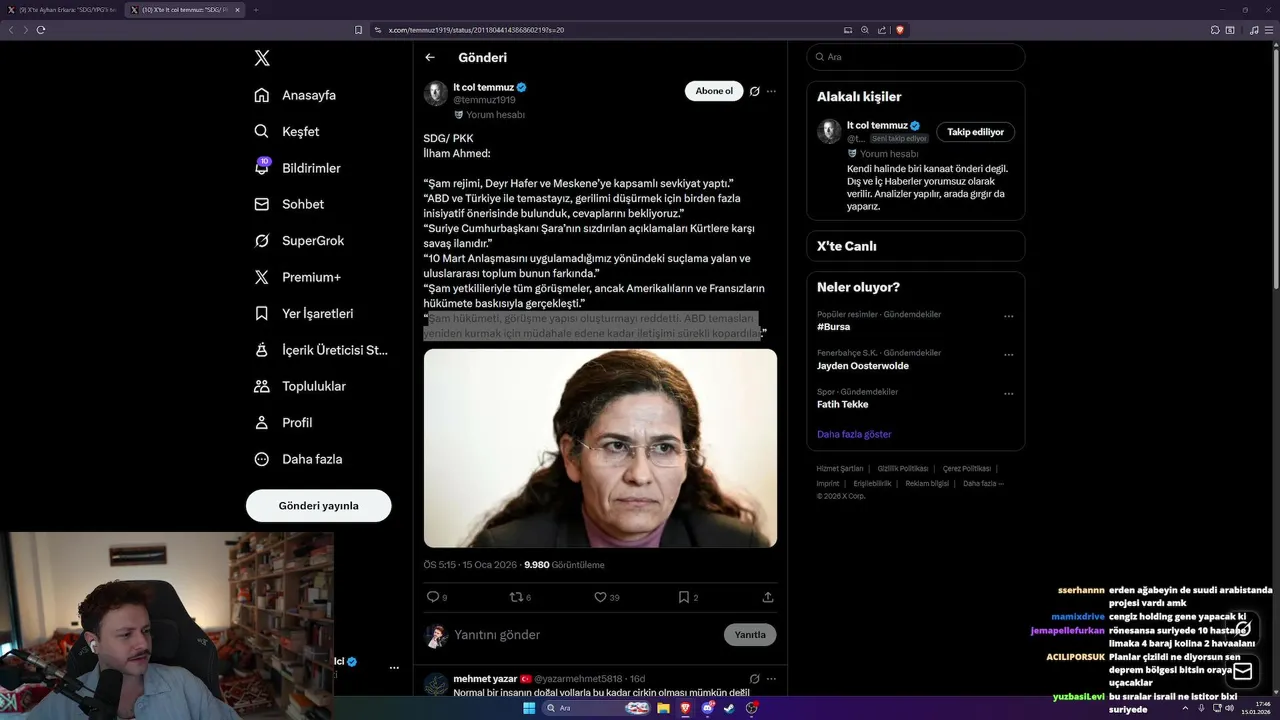The image size is (1280, 720).
Task: Open Çerez Politikası footer link
Action: (967, 469)
